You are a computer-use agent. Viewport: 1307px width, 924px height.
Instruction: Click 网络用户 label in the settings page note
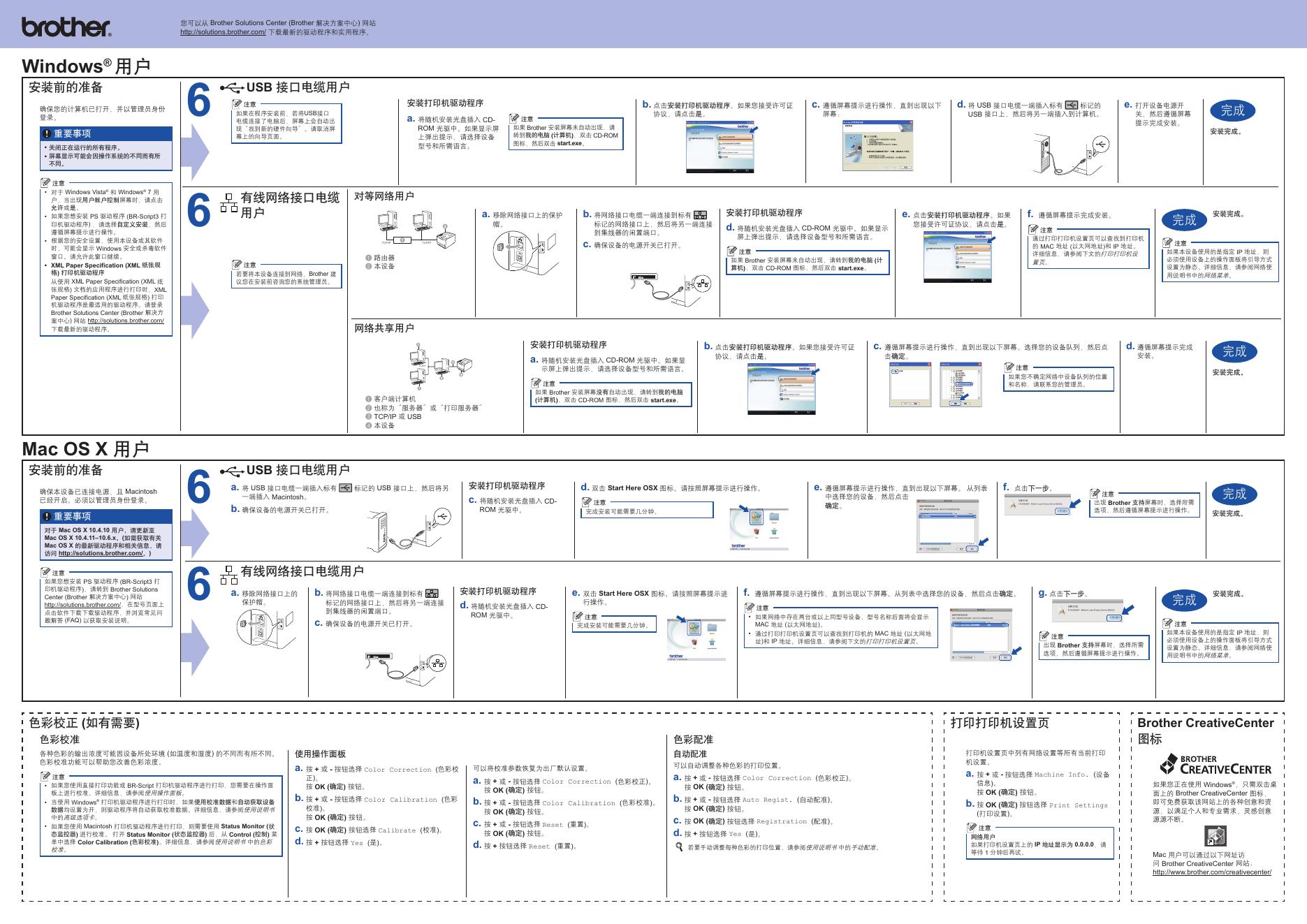[x=984, y=837]
